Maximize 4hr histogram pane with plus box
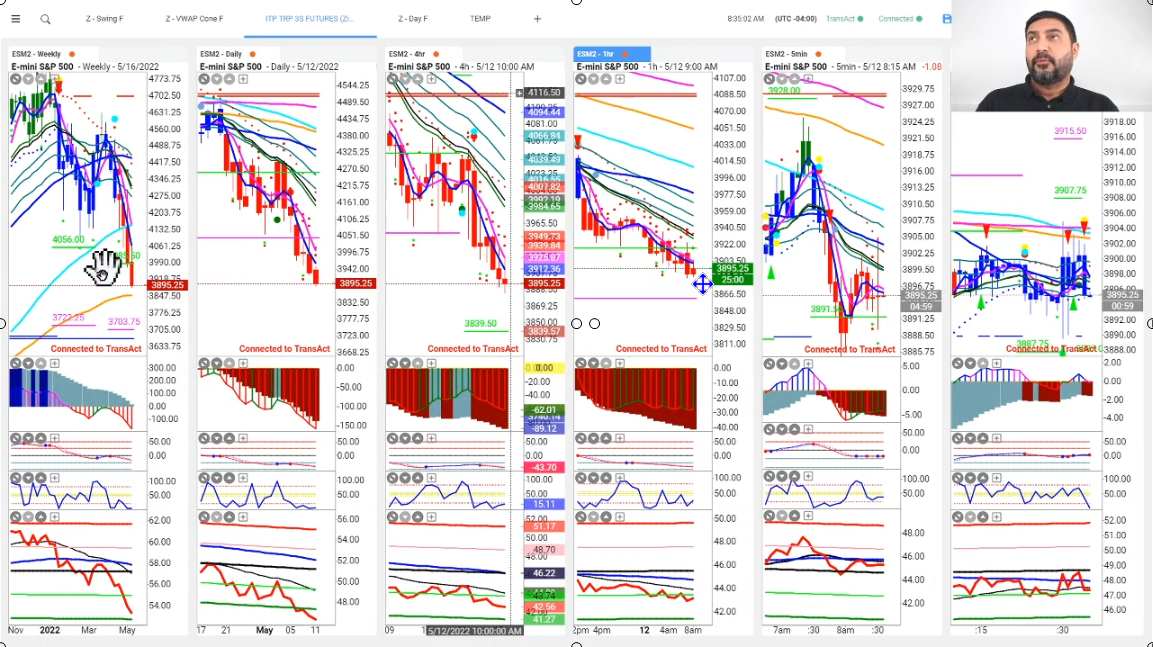This screenshot has width=1153, height=647. click(432, 363)
